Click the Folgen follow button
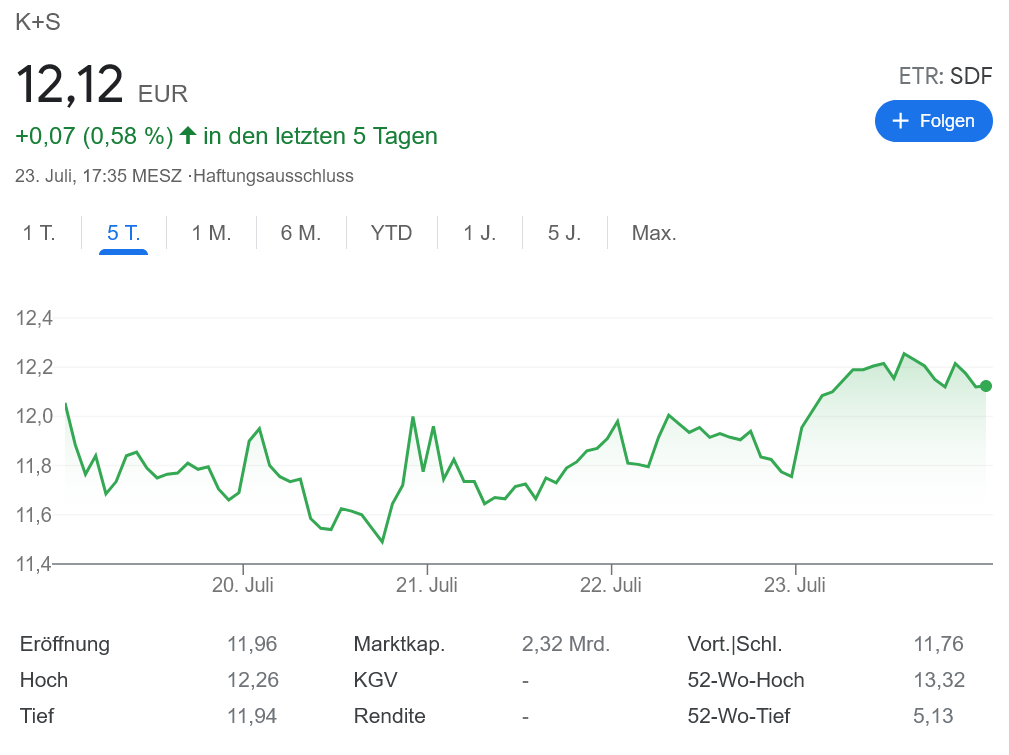The height and width of the screenshot is (755, 1009). pos(933,121)
